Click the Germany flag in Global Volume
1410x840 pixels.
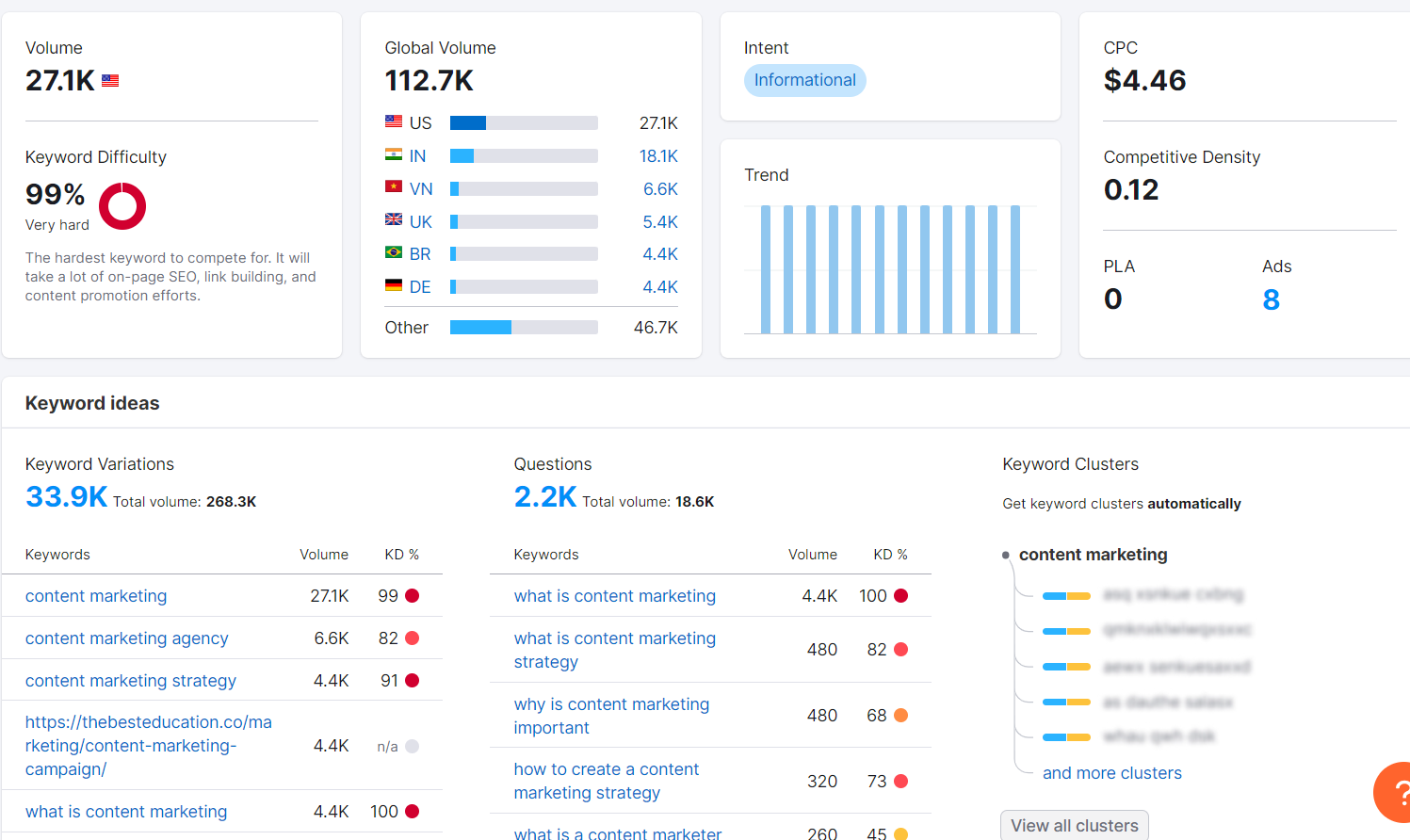(x=394, y=285)
